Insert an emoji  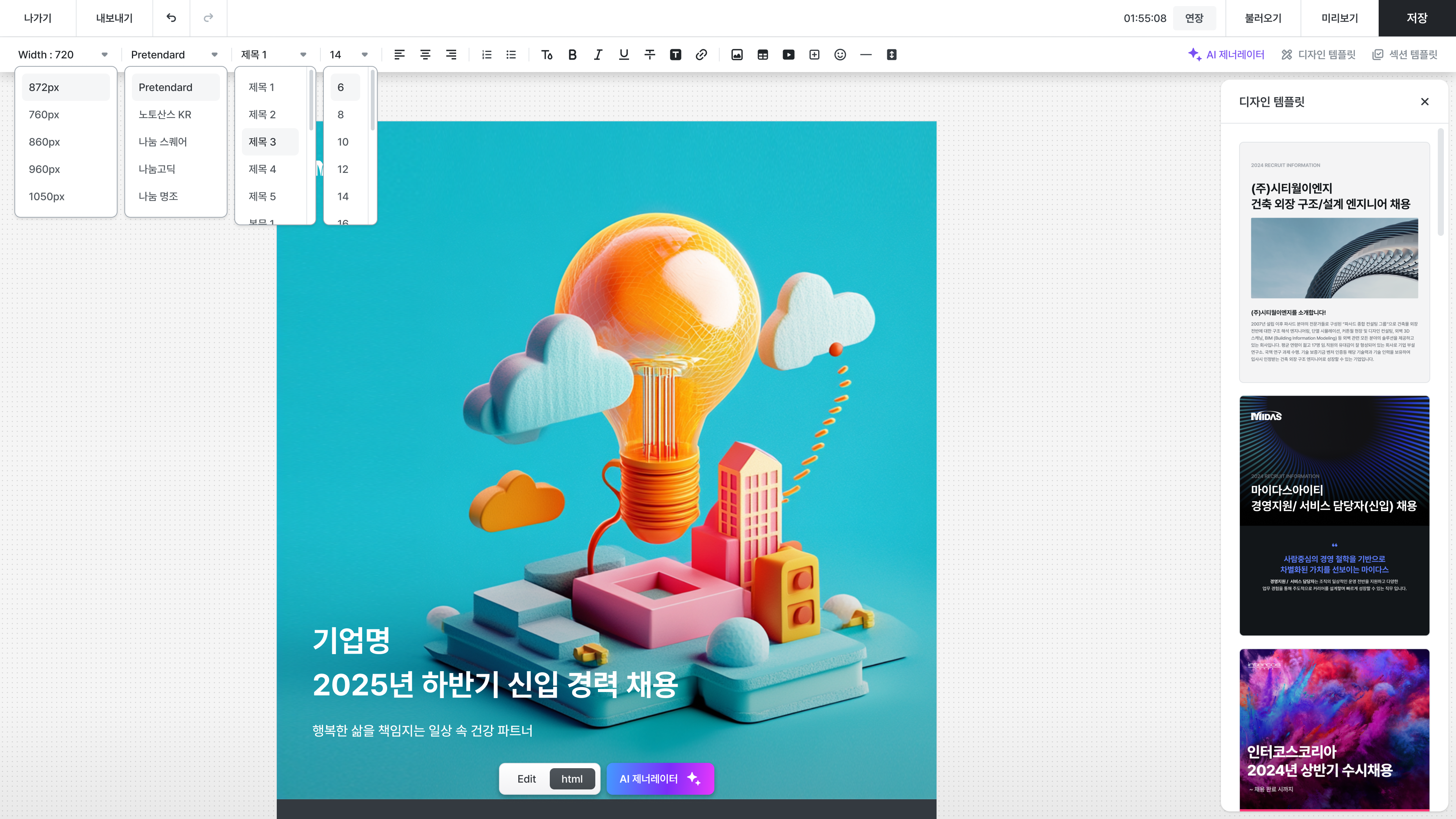[839, 54]
